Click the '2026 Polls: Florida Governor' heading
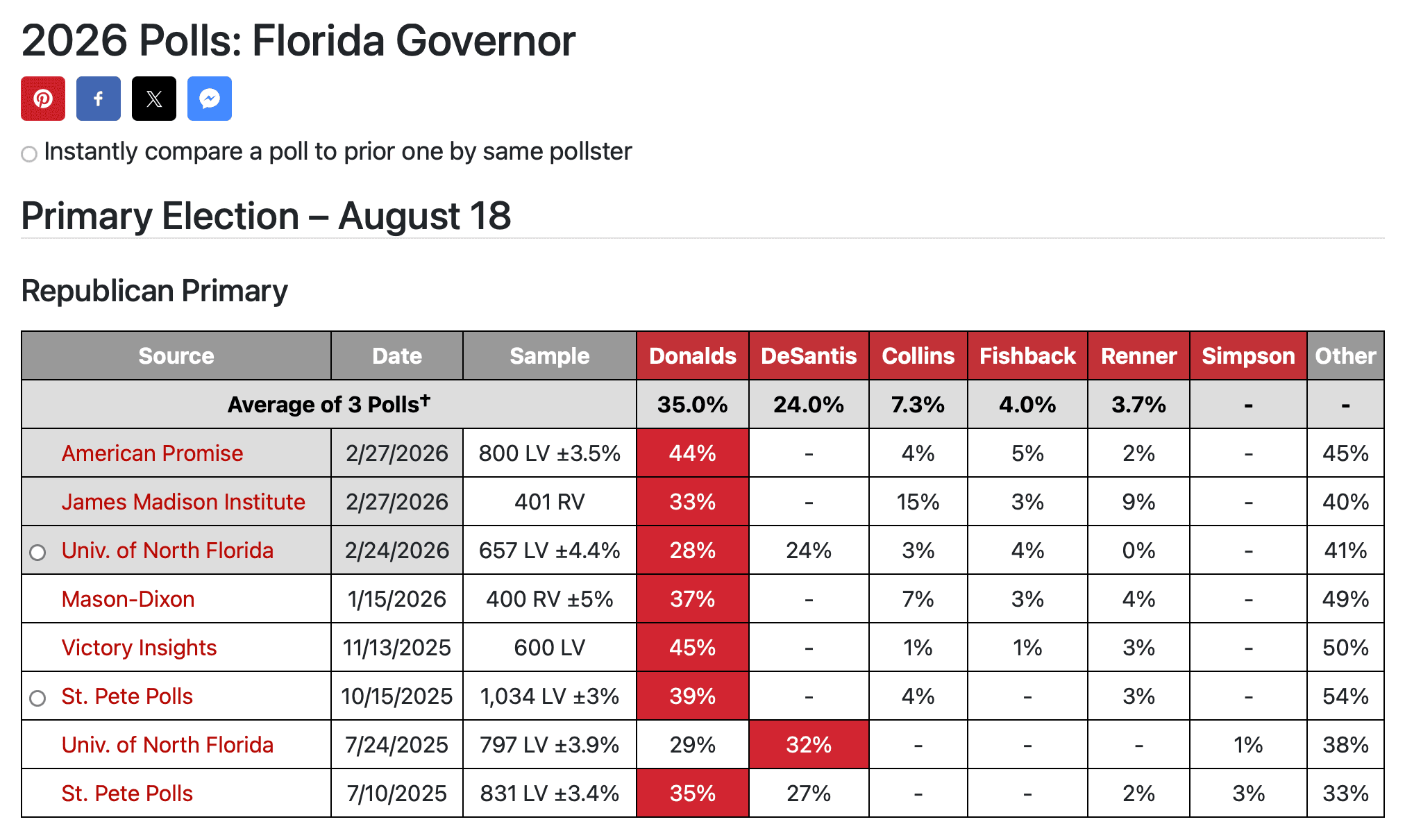The height and width of the screenshot is (840, 1405). pyautogui.click(x=298, y=40)
